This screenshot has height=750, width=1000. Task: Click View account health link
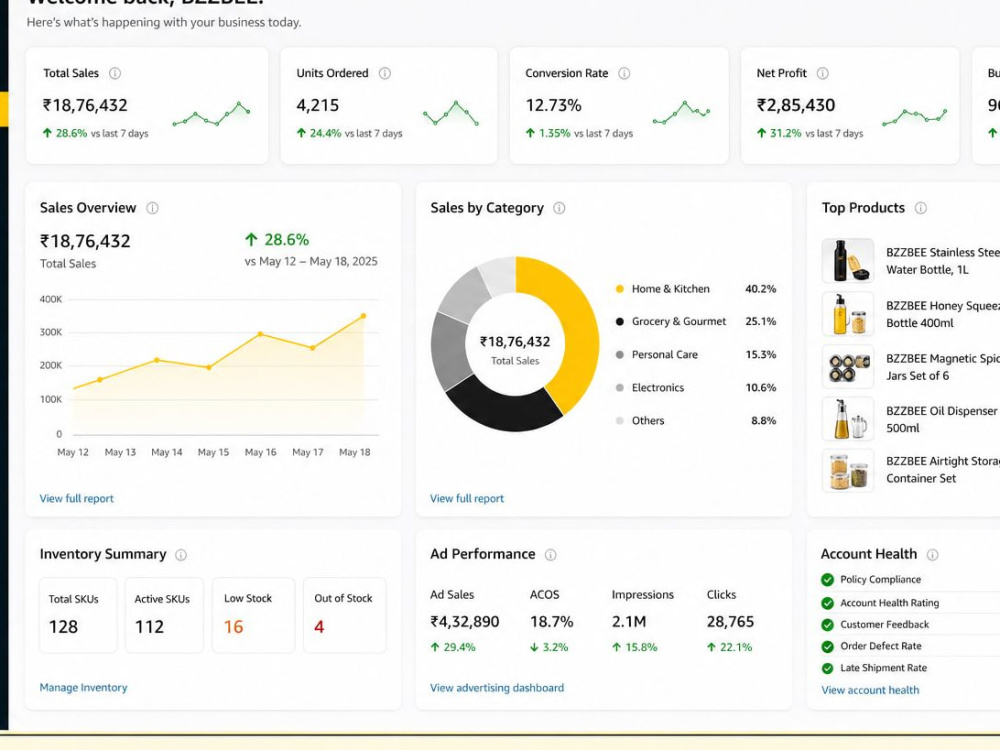pyautogui.click(x=871, y=690)
